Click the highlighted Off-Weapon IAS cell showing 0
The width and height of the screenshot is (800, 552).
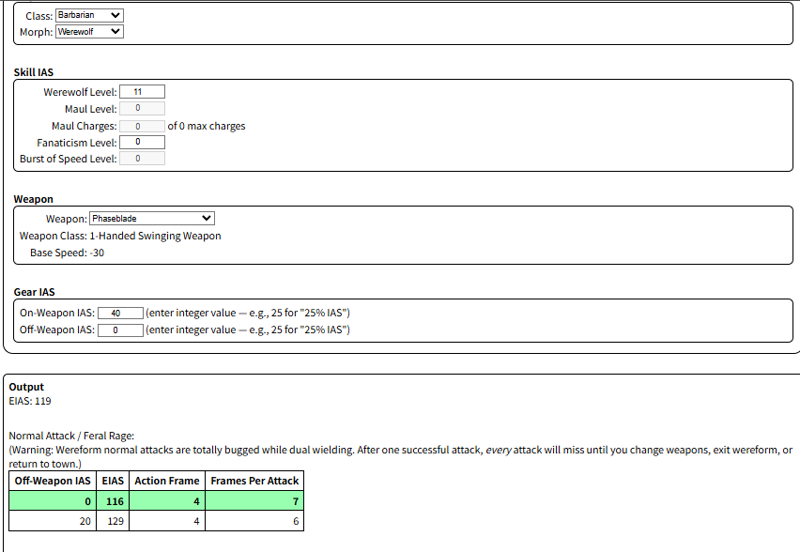click(x=53, y=501)
